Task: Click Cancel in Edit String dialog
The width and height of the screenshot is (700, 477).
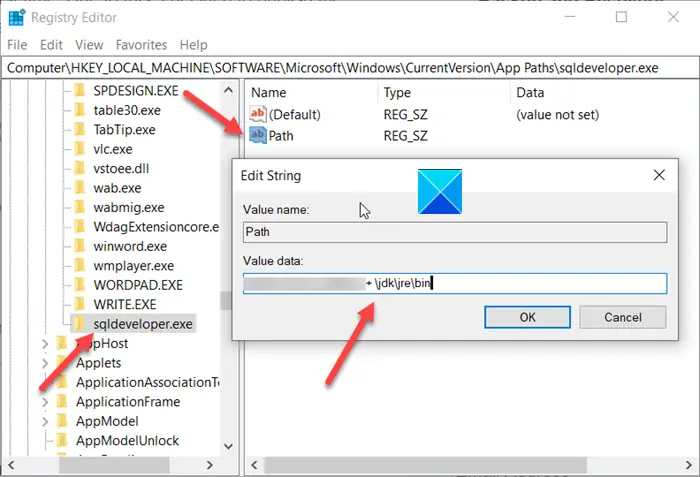Action: click(x=623, y=317)
